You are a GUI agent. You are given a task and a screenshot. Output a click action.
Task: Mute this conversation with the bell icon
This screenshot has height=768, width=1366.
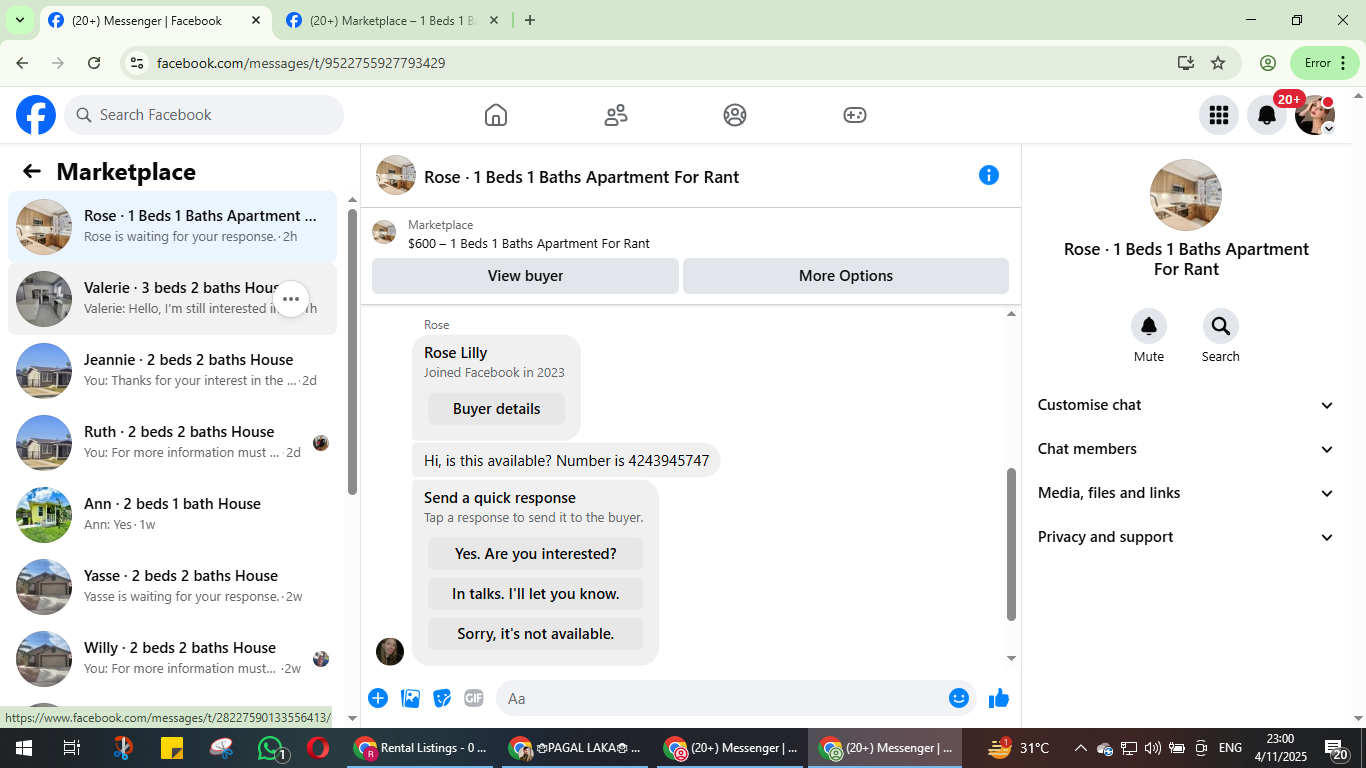point(1149,326)
